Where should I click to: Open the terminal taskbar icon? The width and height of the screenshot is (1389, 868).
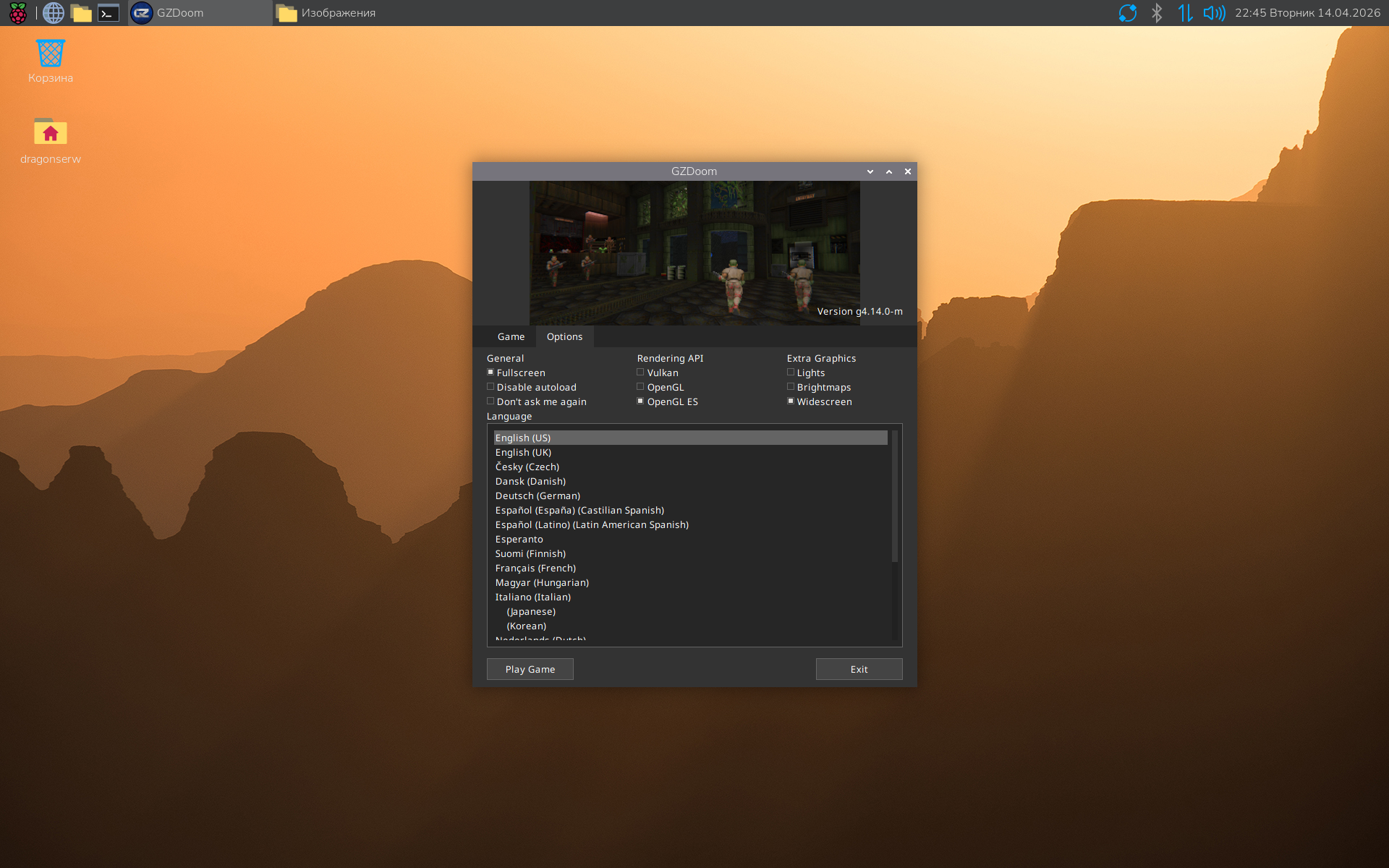(x=109, y=13)
